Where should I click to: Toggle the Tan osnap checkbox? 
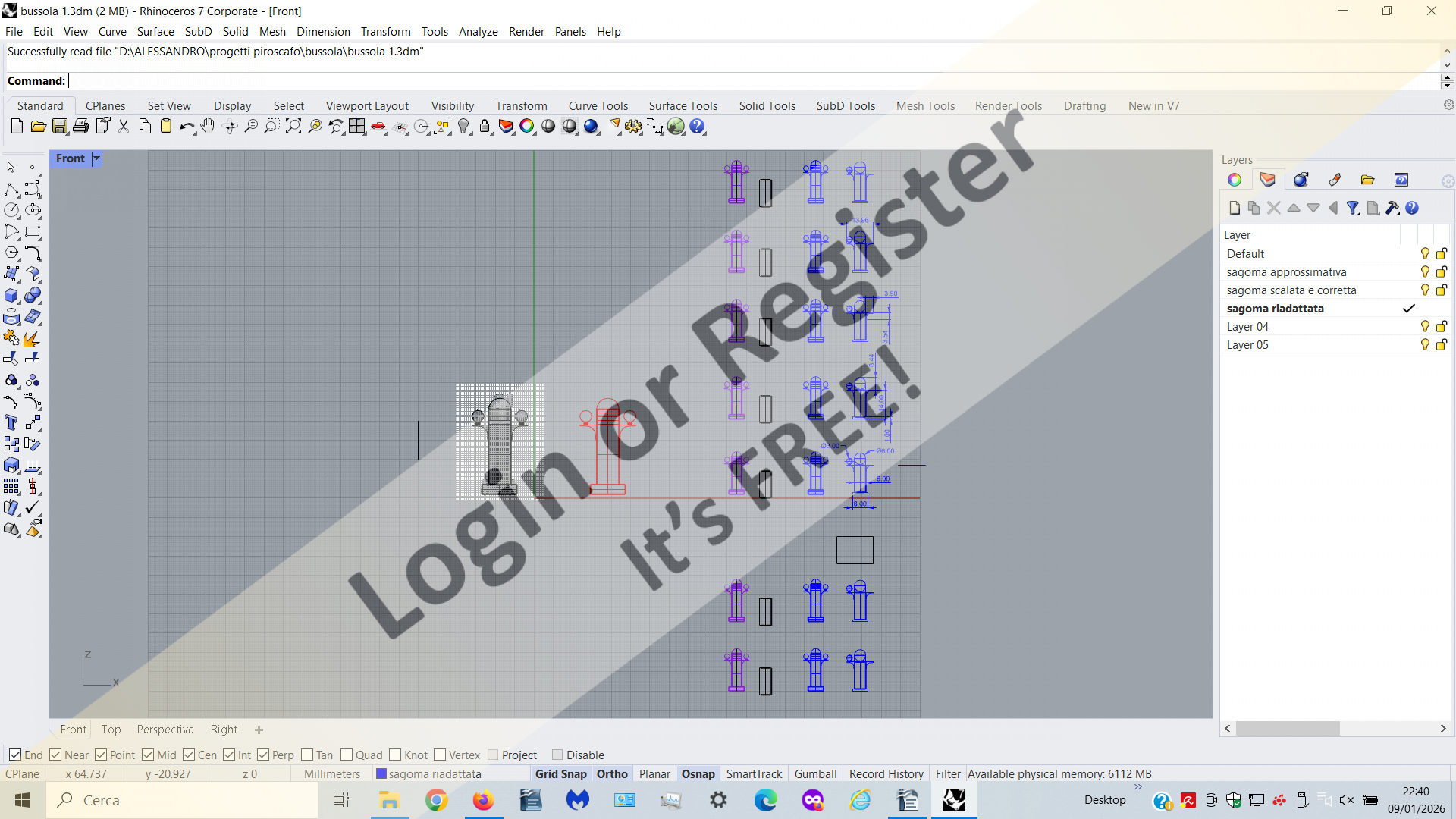pyautogui.click(x=307, y=755)
